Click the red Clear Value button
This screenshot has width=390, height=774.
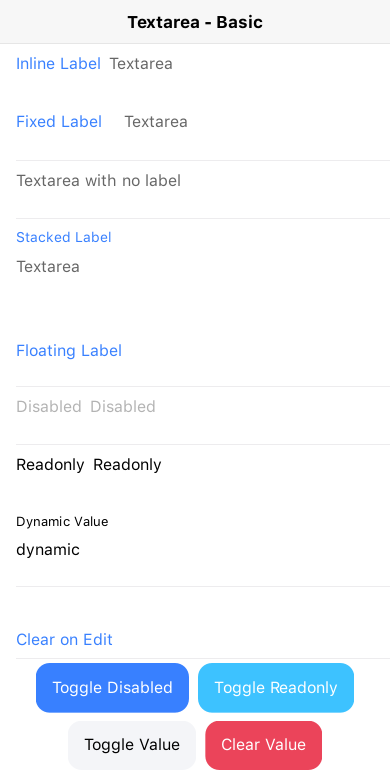click(x=264, y=744)
